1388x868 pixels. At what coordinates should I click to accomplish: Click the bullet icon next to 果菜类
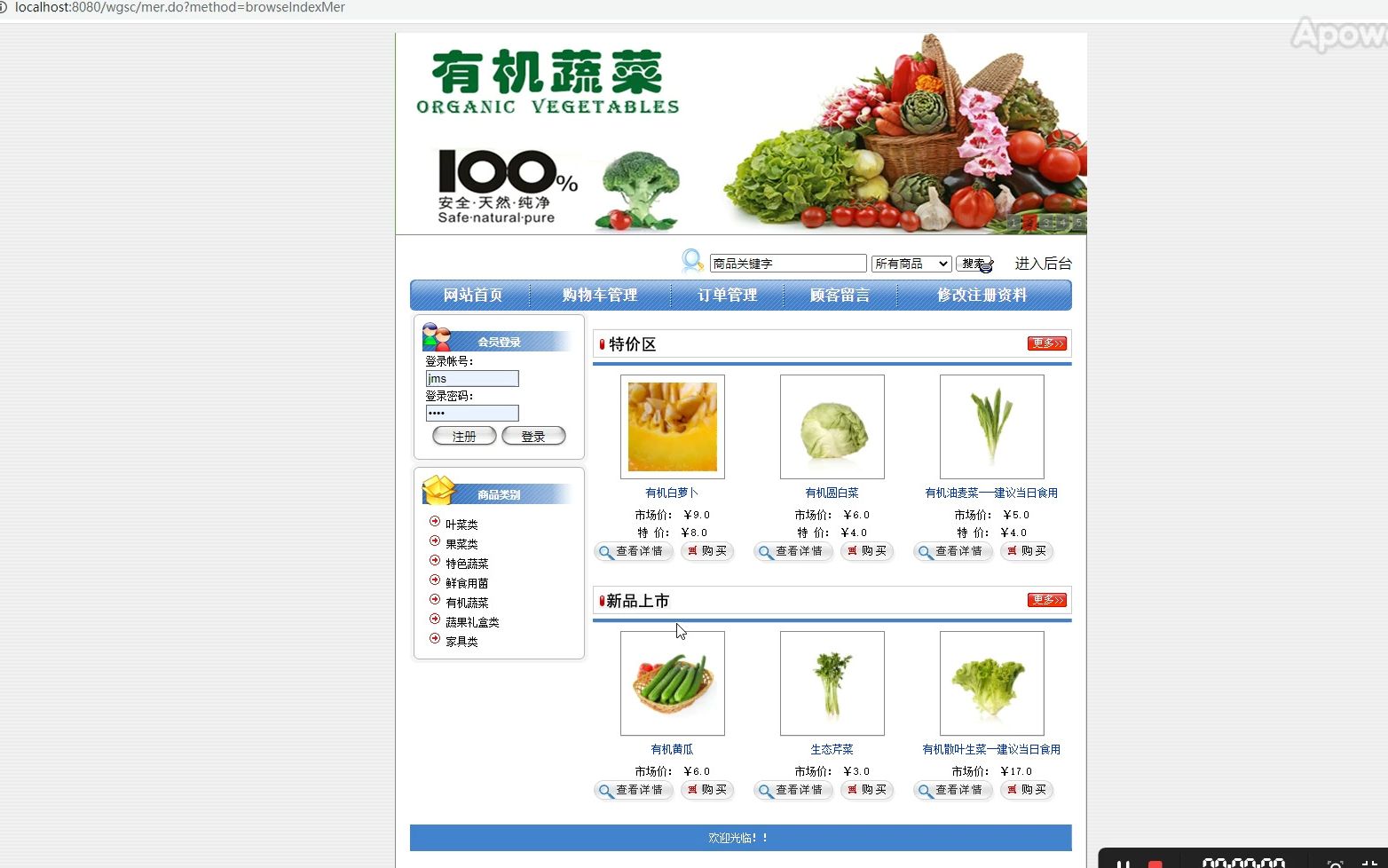(435, 541)
